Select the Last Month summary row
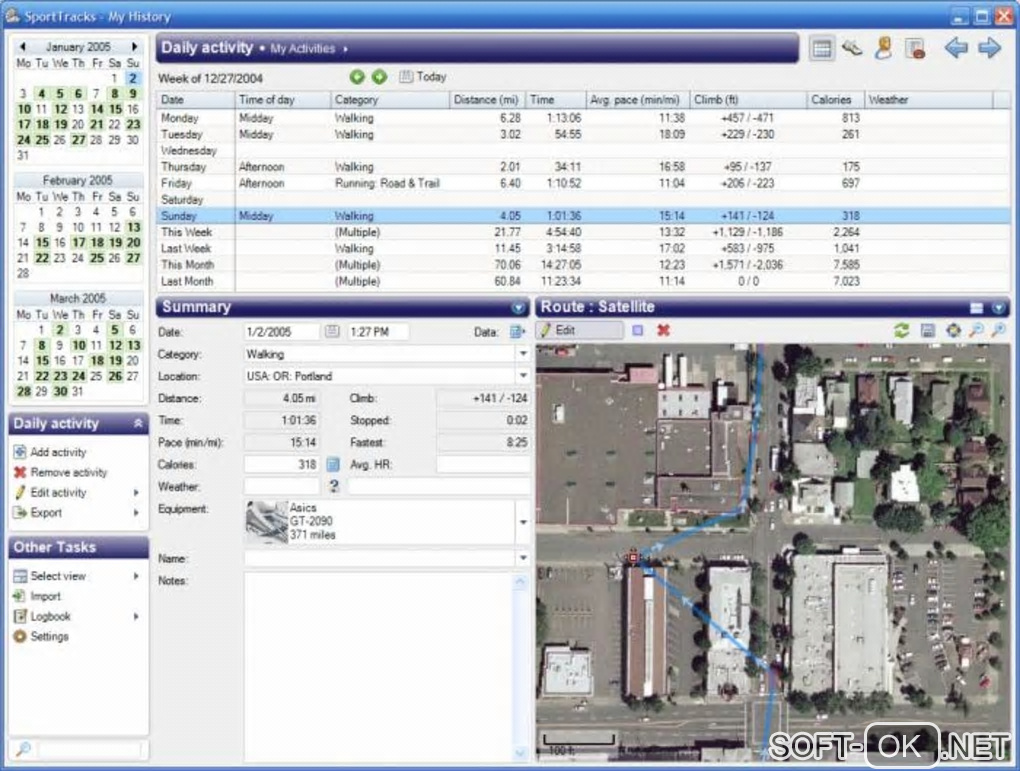The height and width of the screenshot is (771, 1020). coord(584,281)
